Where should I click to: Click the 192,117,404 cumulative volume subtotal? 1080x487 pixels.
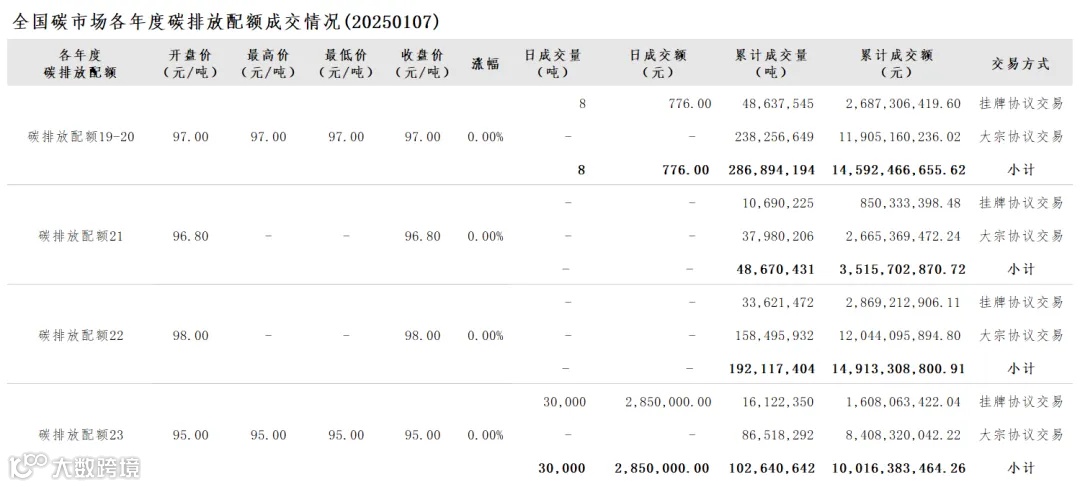(x=771, y=369)
